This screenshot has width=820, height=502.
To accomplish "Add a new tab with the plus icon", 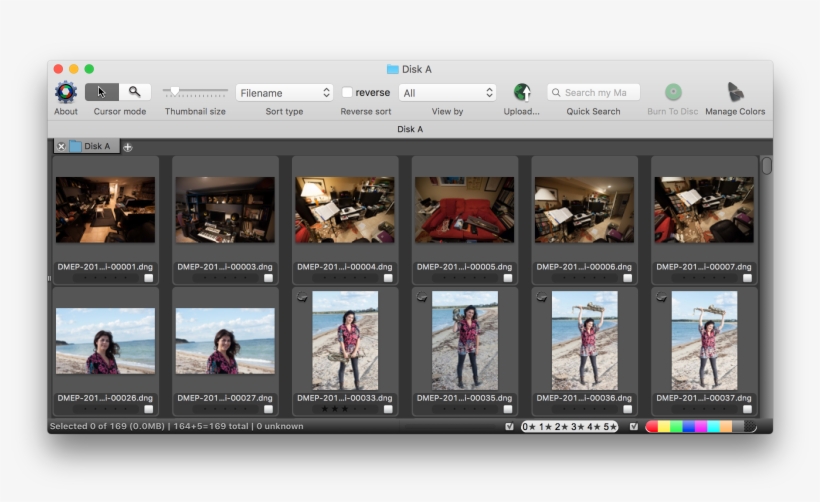I will pos(128,147).
